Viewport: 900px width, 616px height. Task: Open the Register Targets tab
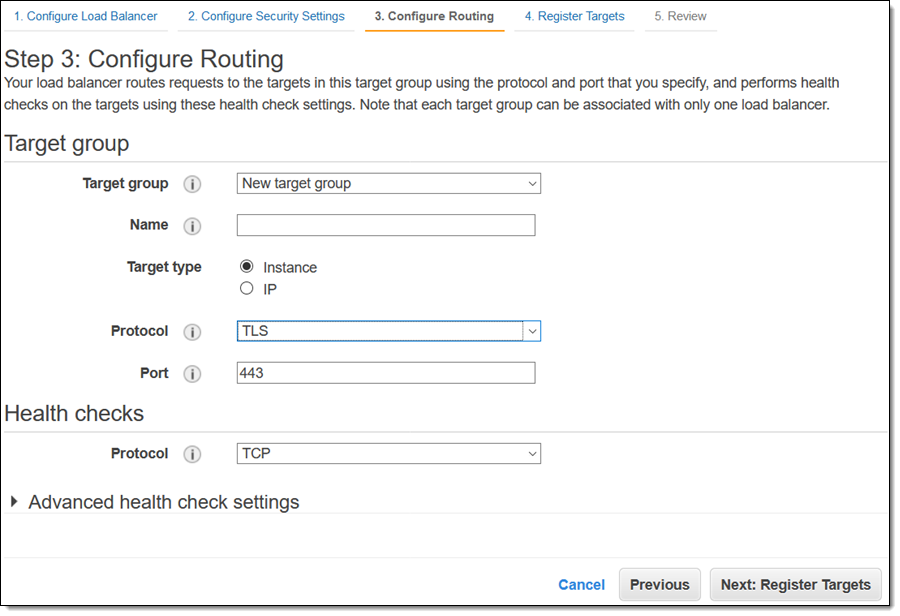pyautogui.click(x=574, y=17)
